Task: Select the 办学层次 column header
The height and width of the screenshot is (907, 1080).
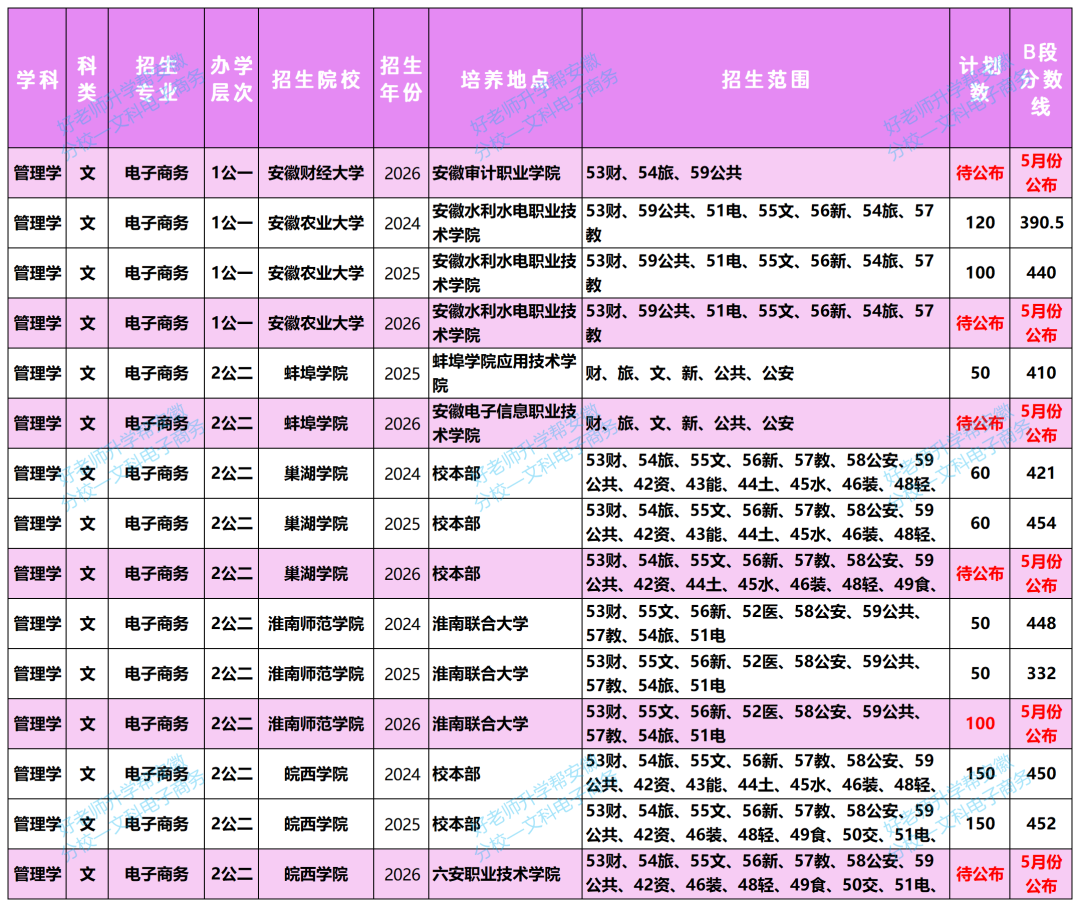Action: point(231,79)
